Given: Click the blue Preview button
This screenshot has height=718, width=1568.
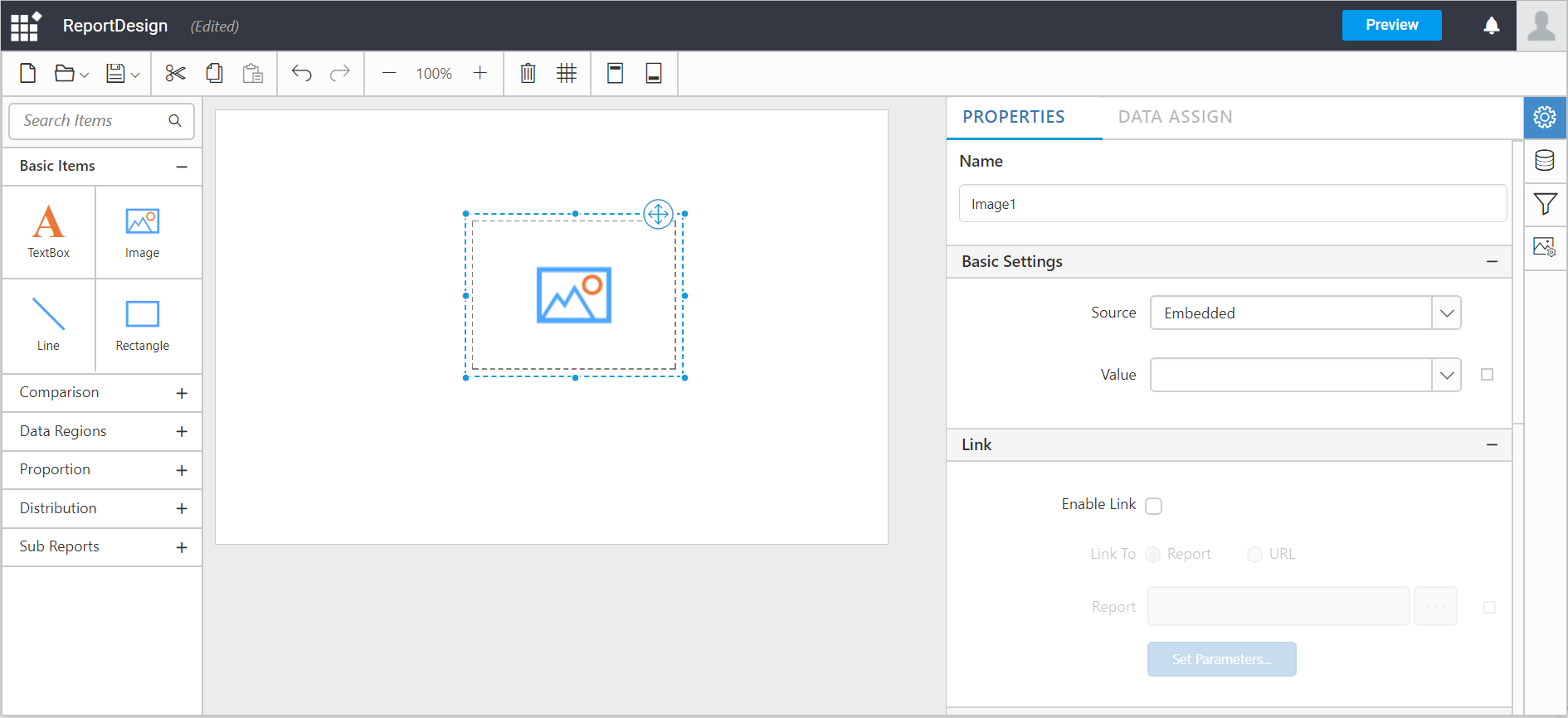Looking at the screenshot, I should pos(1391,25).
